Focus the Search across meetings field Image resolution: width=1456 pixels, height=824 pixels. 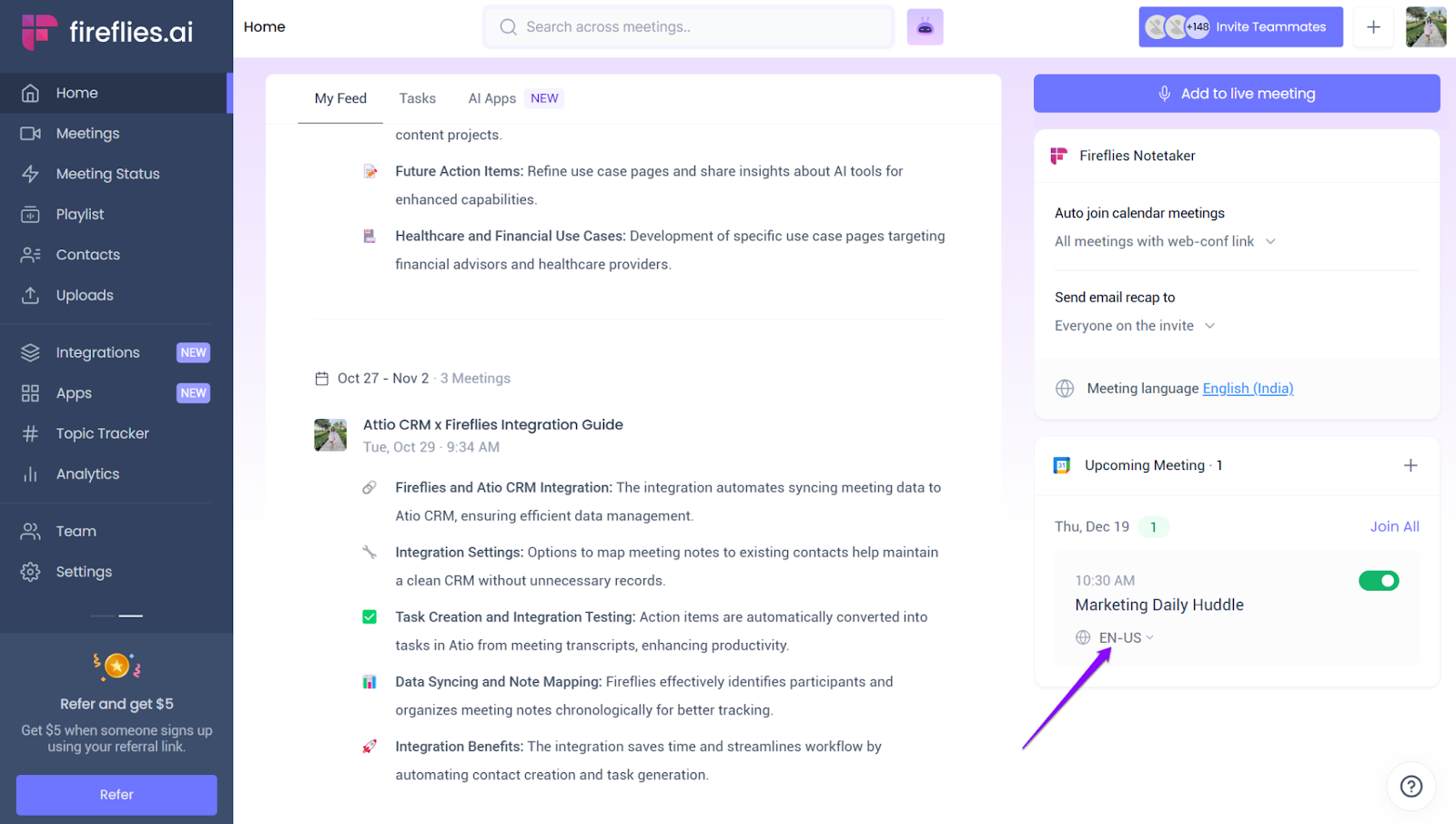click(688, 27)
